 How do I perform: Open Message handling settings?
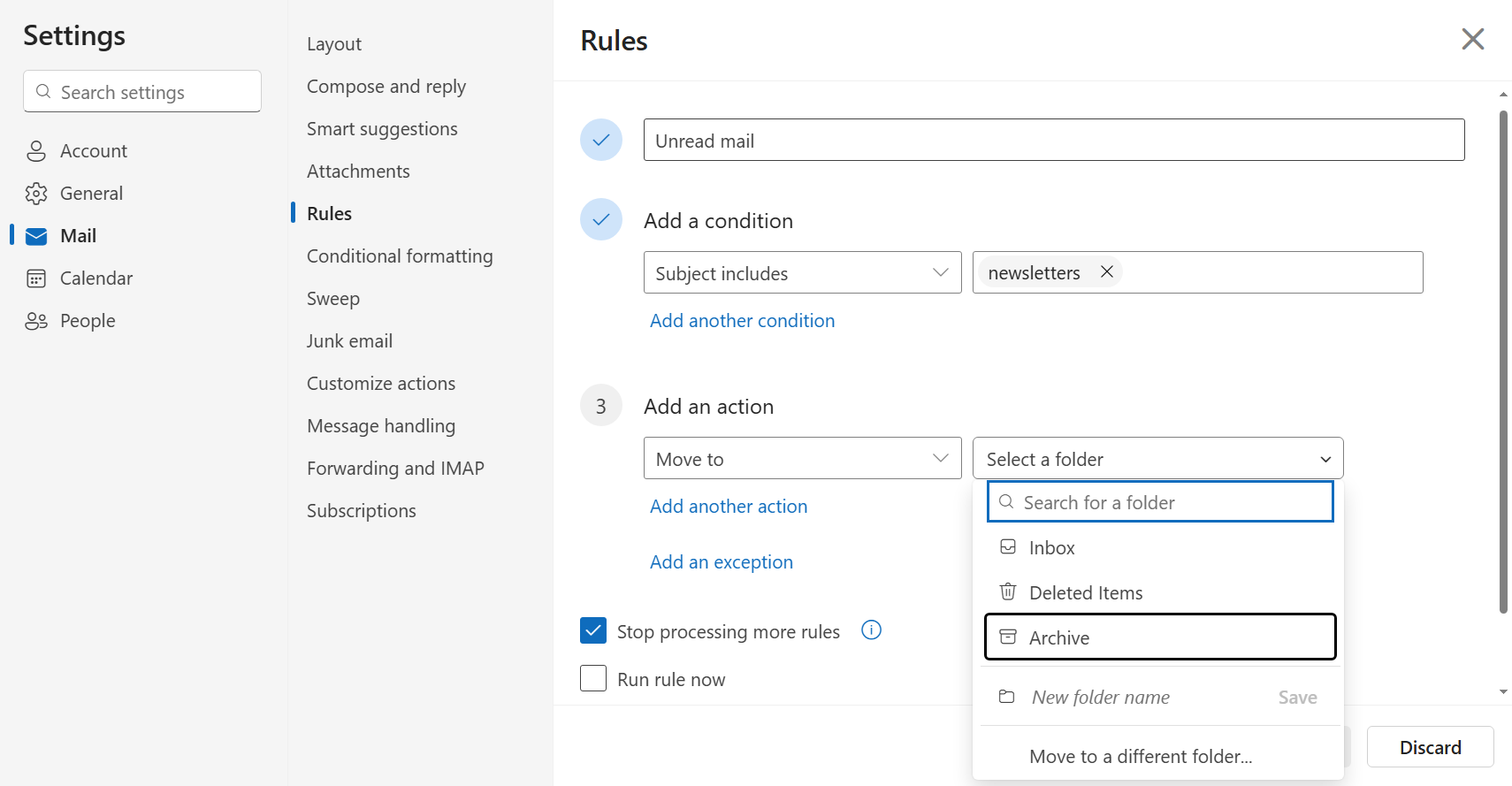point(381,426)
